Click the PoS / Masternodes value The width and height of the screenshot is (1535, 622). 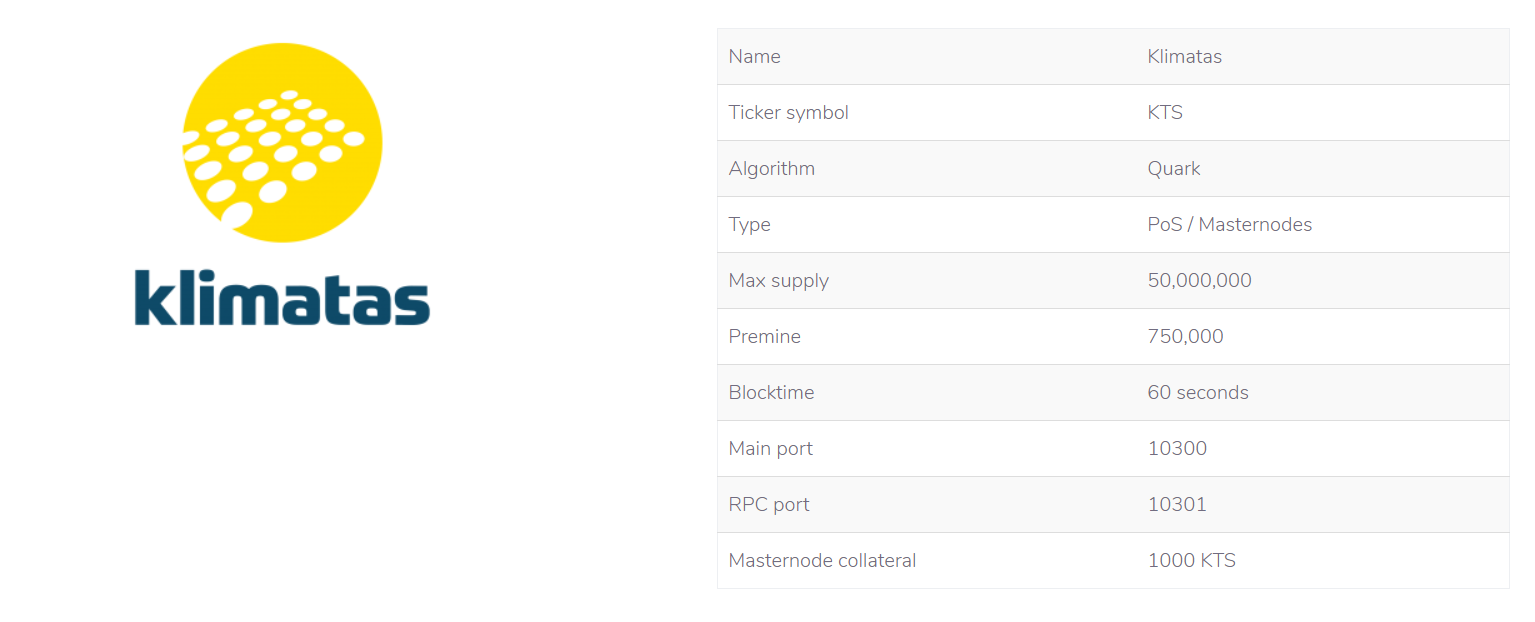coord(1230,225)
